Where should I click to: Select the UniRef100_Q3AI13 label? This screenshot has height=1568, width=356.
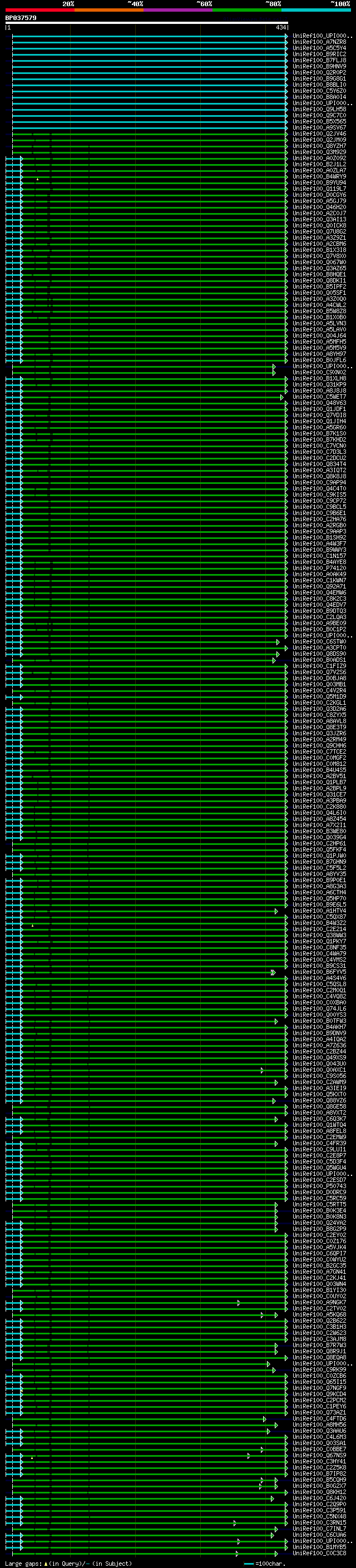point(319,220)
